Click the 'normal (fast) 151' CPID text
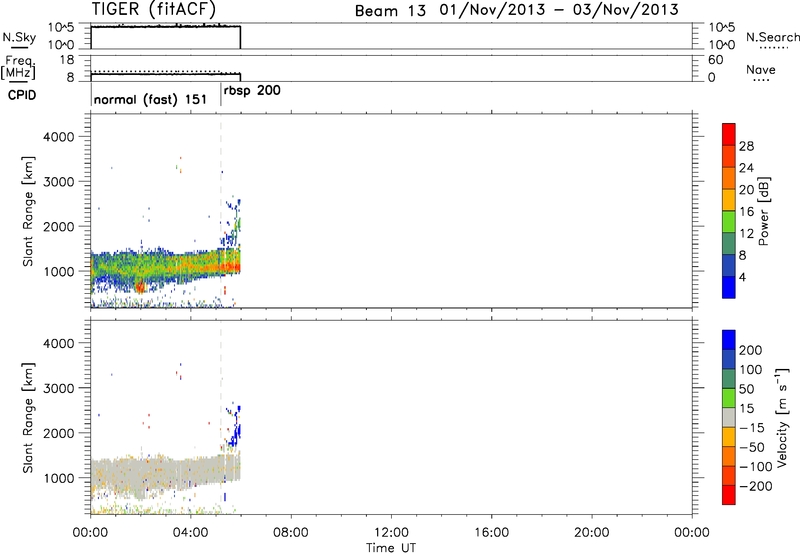 pos(150,99)
